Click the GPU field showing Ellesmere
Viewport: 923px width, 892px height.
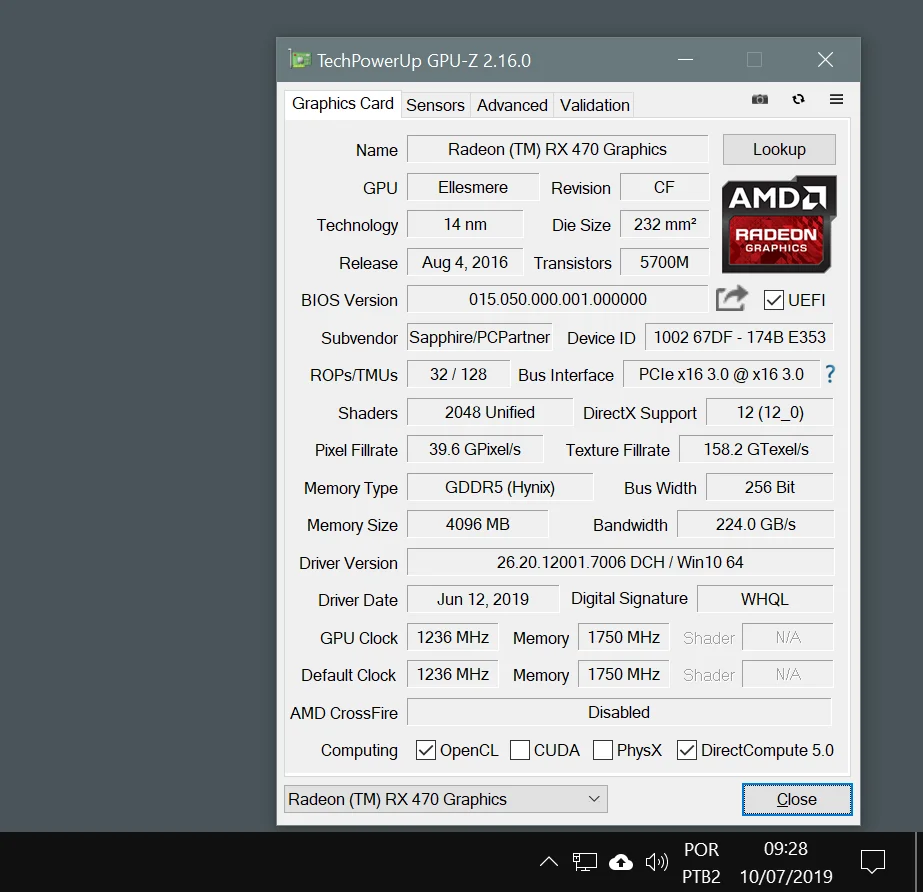click(473, 187)
